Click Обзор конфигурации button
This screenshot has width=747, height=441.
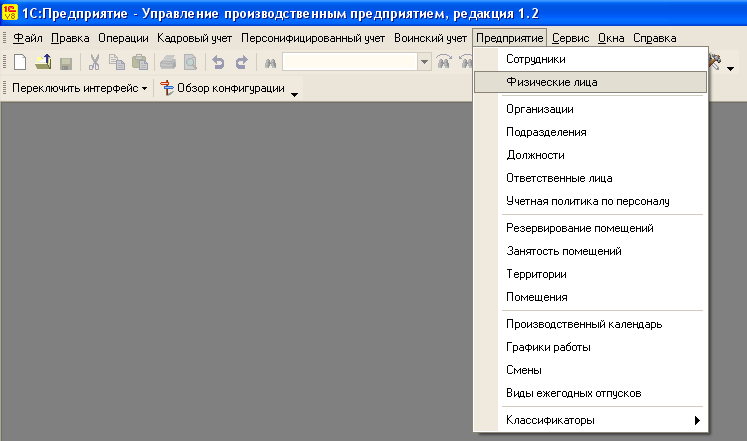point(222,88)
